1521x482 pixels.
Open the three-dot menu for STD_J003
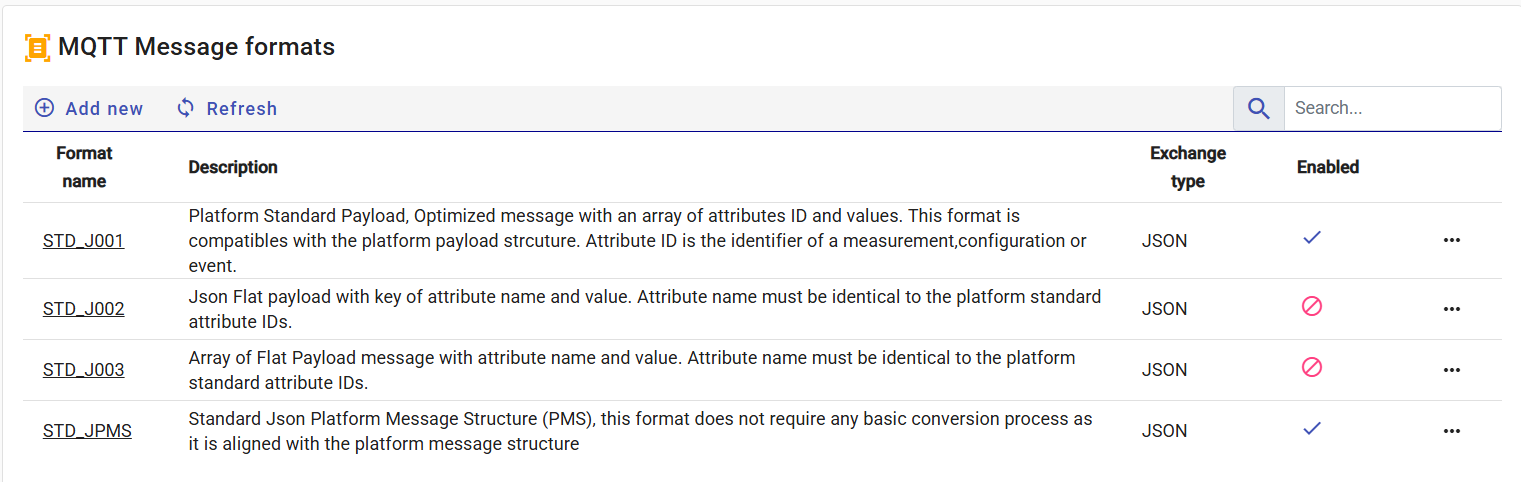point(1452,370)
